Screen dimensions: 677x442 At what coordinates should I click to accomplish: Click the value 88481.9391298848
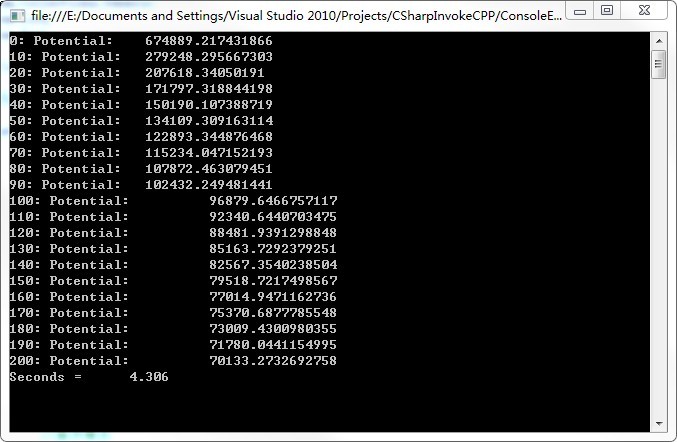coord(273,232)
